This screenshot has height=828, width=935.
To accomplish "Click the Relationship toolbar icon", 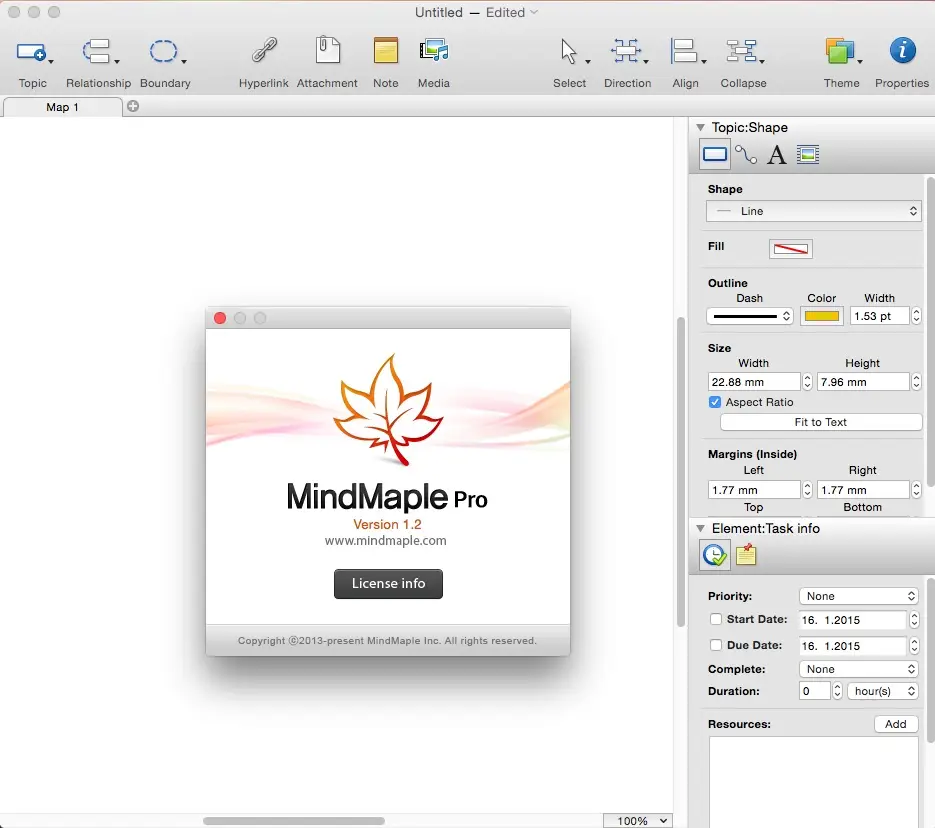I will tap(97, 51).
